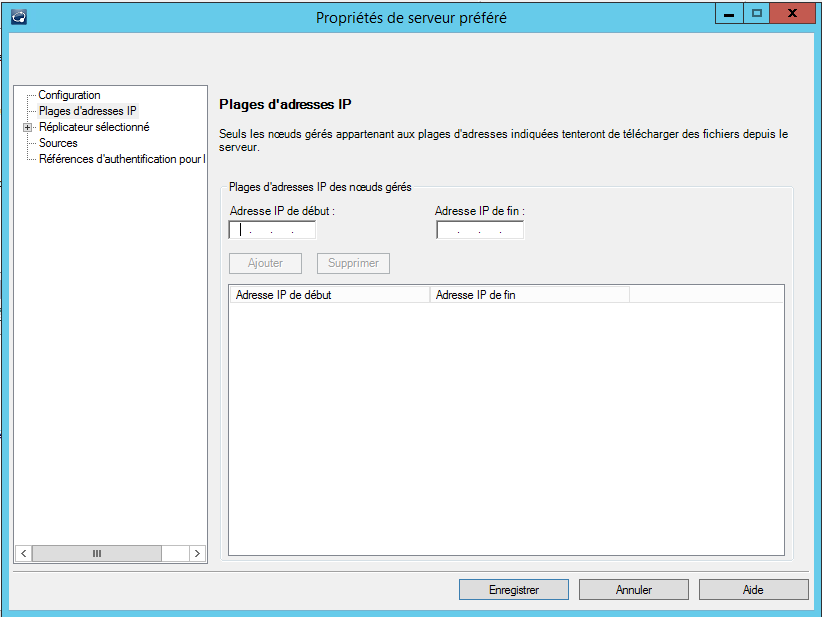
Task: Expand the Réplicateur sélectionné tree node
Action: 28,127
